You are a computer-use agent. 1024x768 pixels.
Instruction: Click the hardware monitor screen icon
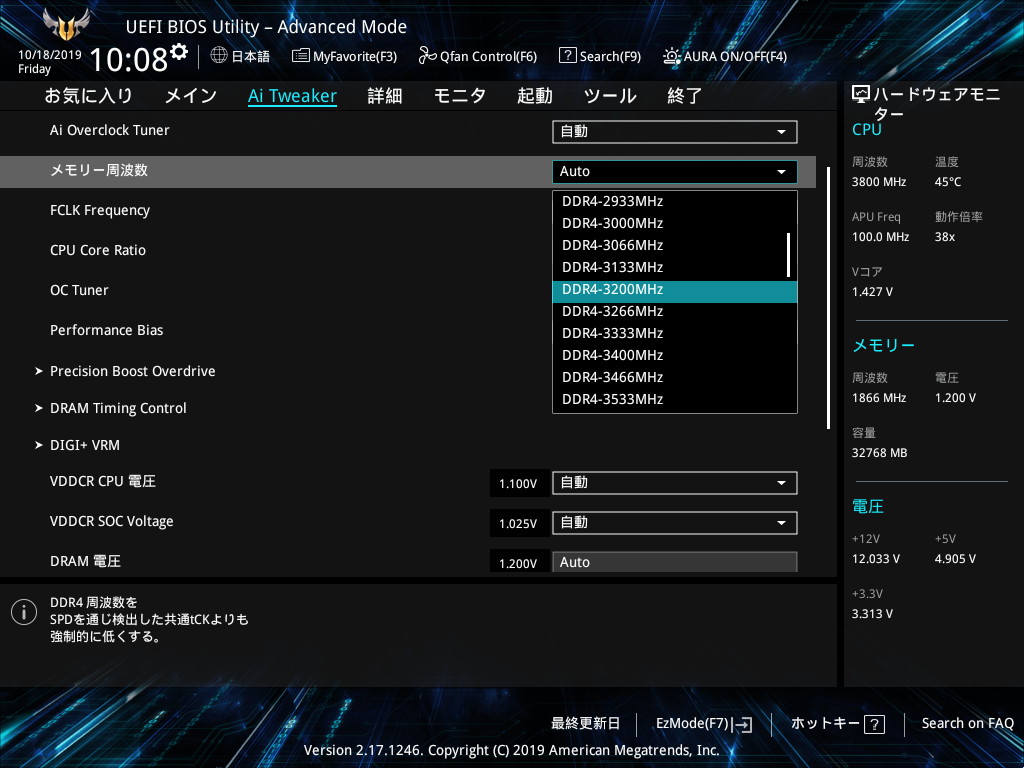(861, 95)
